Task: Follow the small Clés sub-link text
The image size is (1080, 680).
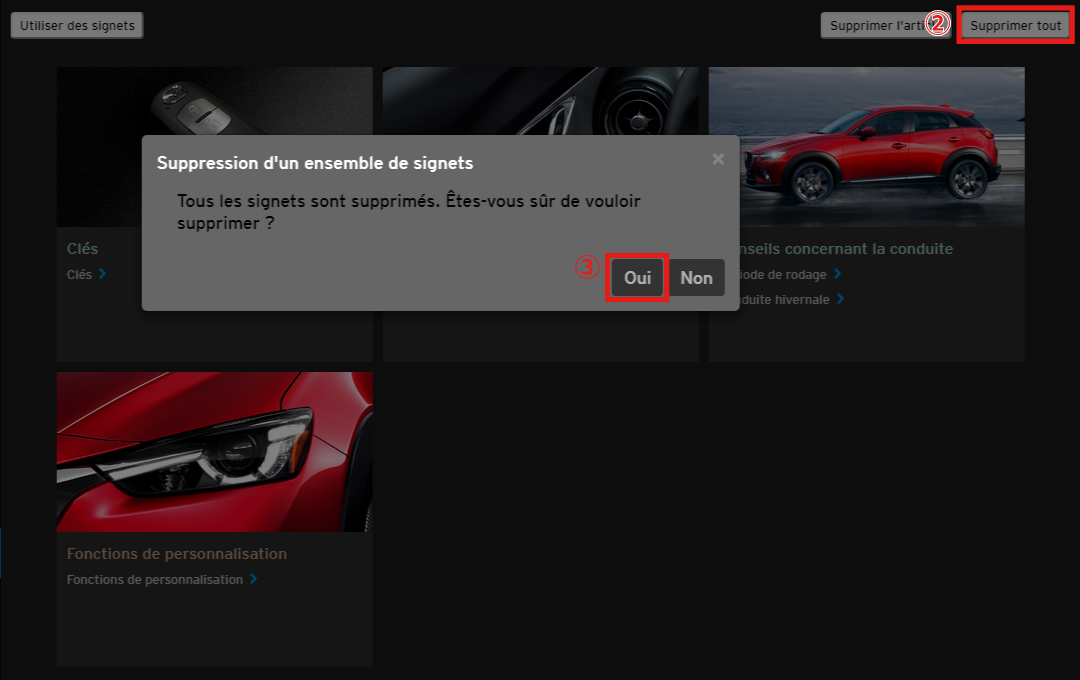Action: click(79, 274)
